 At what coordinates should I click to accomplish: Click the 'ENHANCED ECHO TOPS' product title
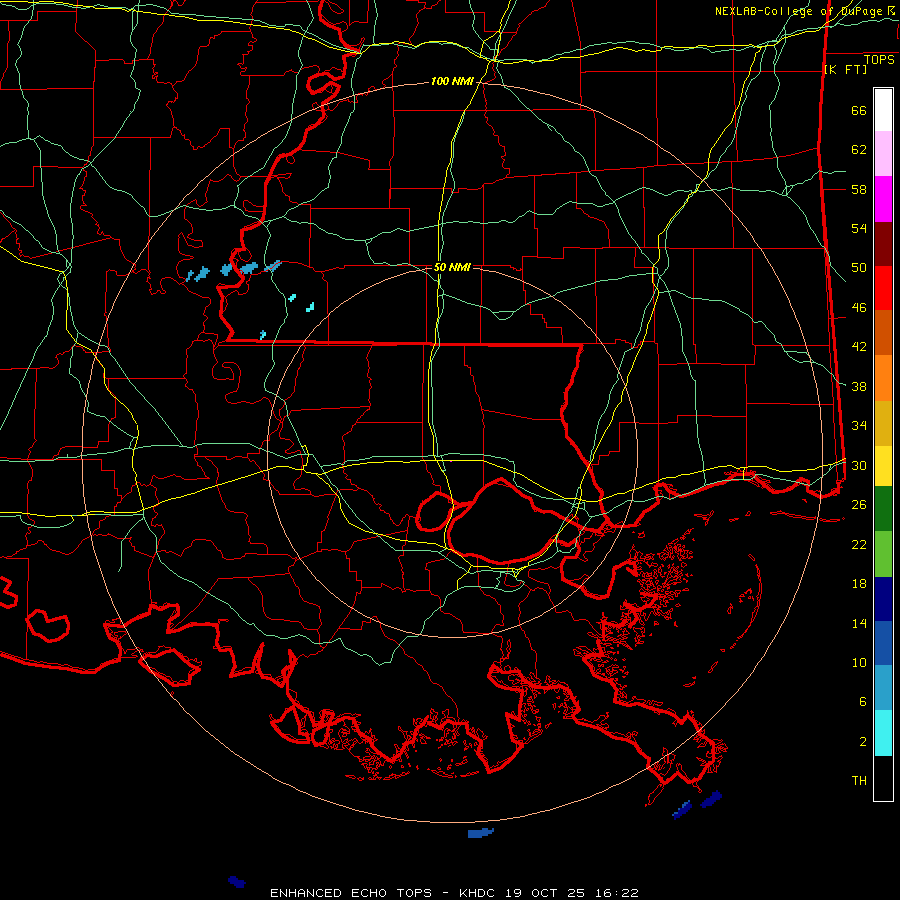pos(351,893)
